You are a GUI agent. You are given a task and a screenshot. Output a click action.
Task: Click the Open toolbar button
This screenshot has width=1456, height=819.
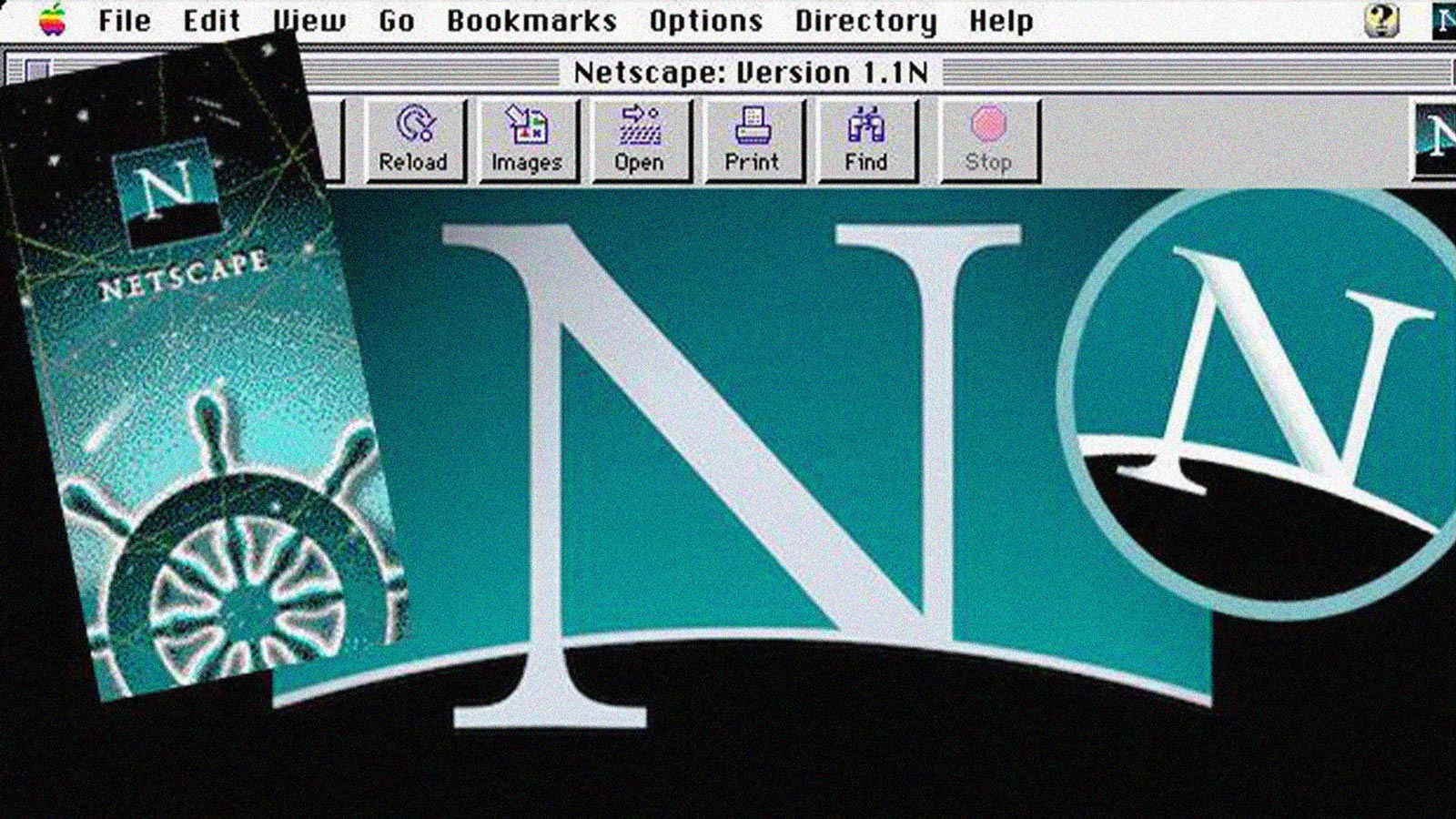coord(641,140)
